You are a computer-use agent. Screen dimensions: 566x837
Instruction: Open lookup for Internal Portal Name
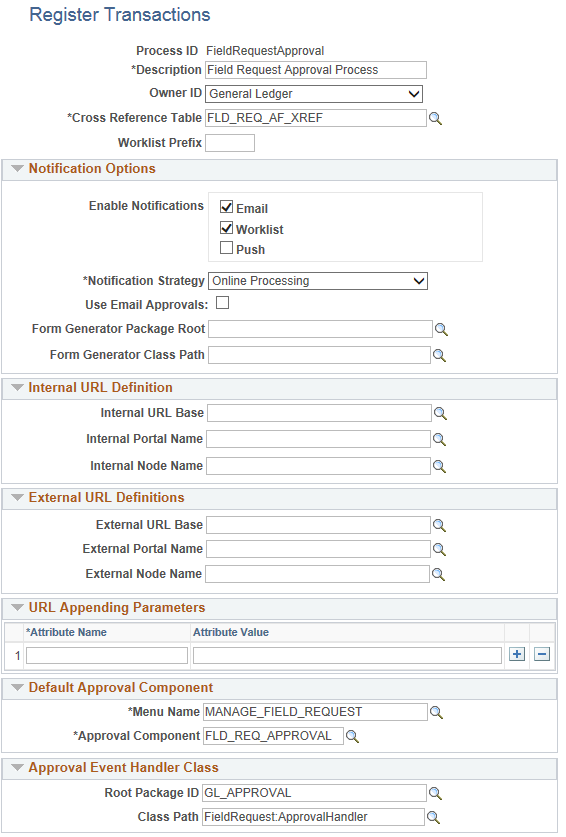(439, 439)
